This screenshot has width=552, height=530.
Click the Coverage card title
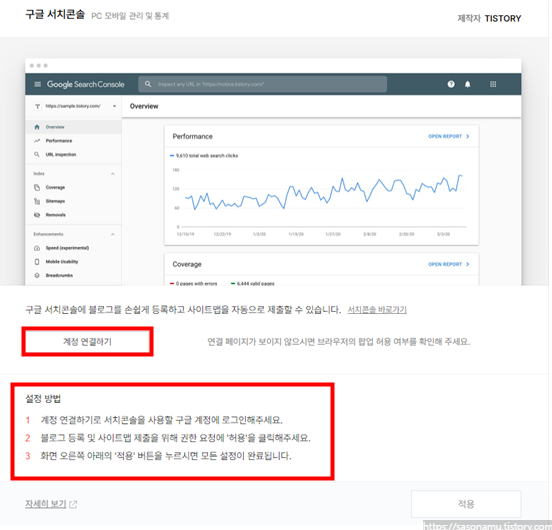(x=187, y=264)
